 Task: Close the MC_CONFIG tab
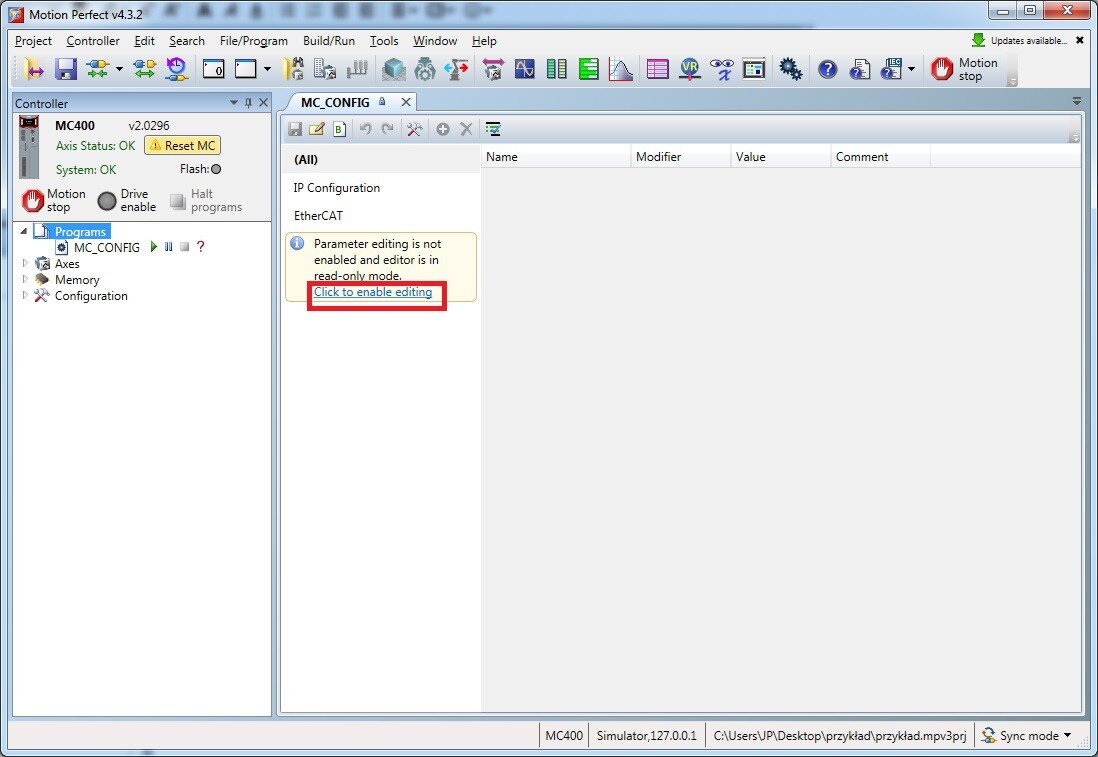[405, 102]
